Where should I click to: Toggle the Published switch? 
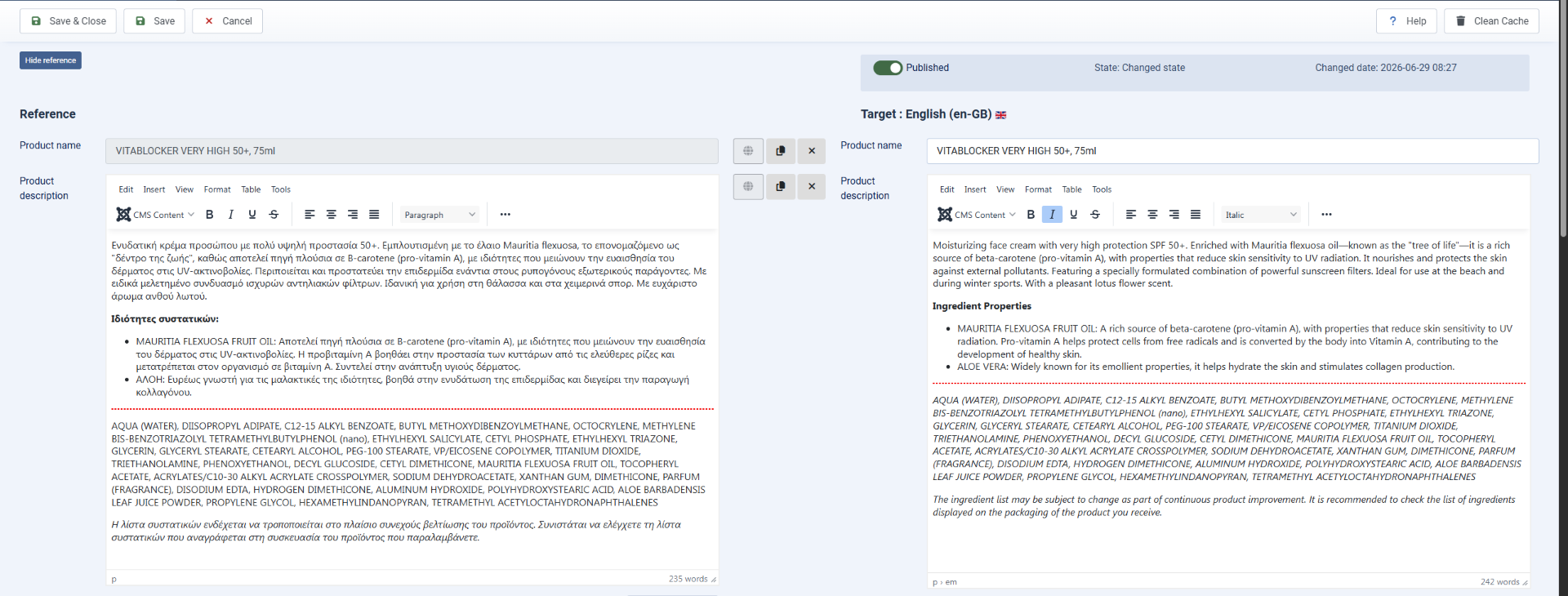(888, 68)
